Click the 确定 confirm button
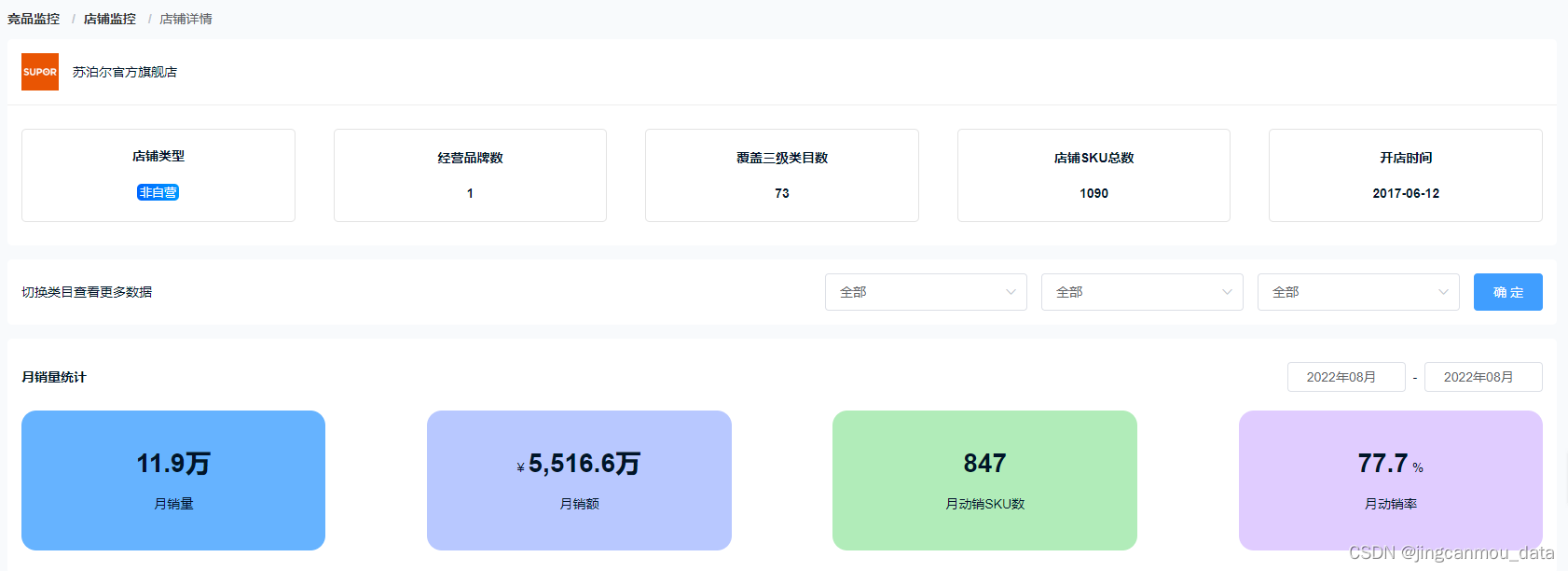 (x=1508, y=292)
